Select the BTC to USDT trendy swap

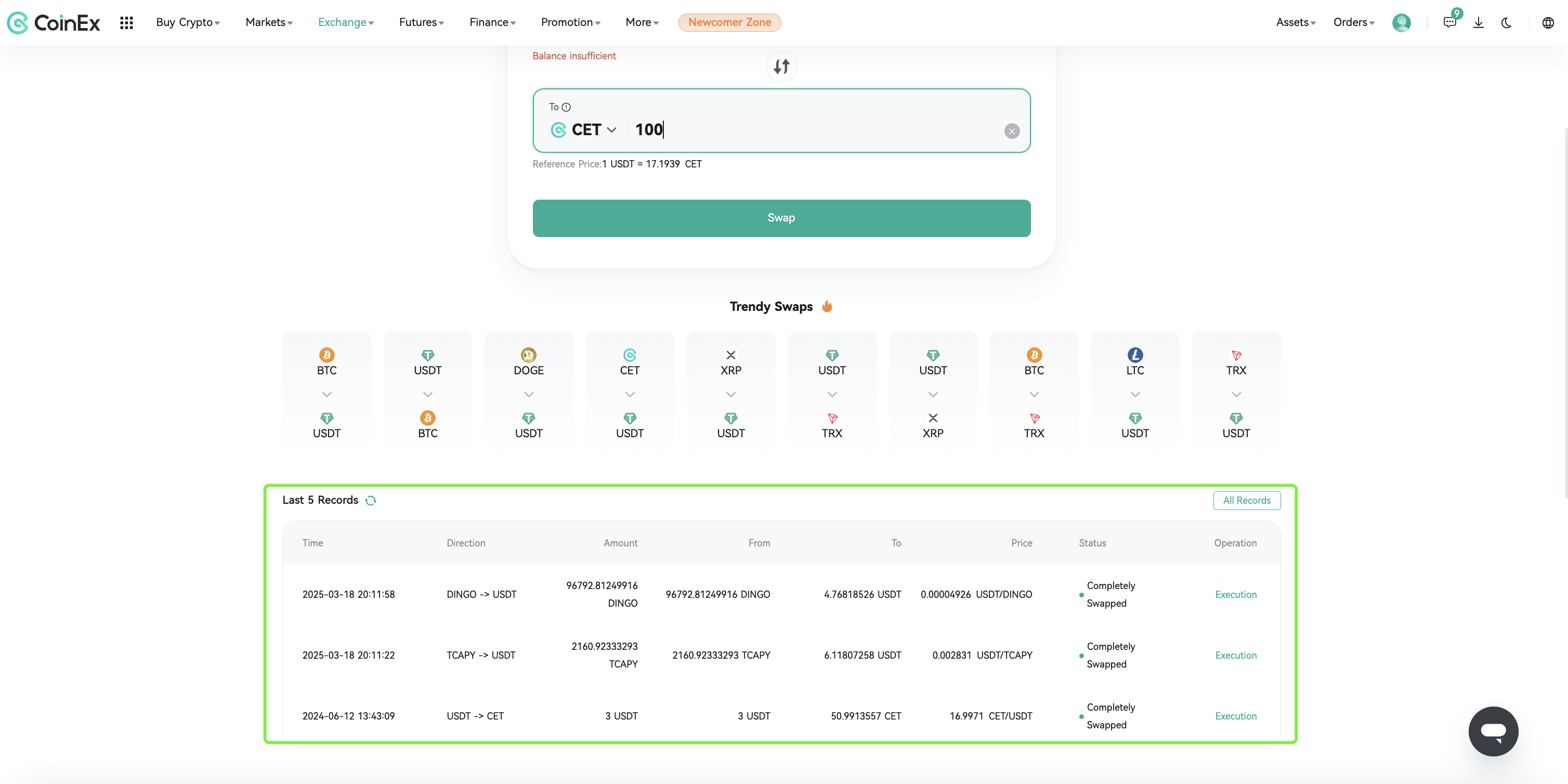pyautogui.click(x=327, y=393)
